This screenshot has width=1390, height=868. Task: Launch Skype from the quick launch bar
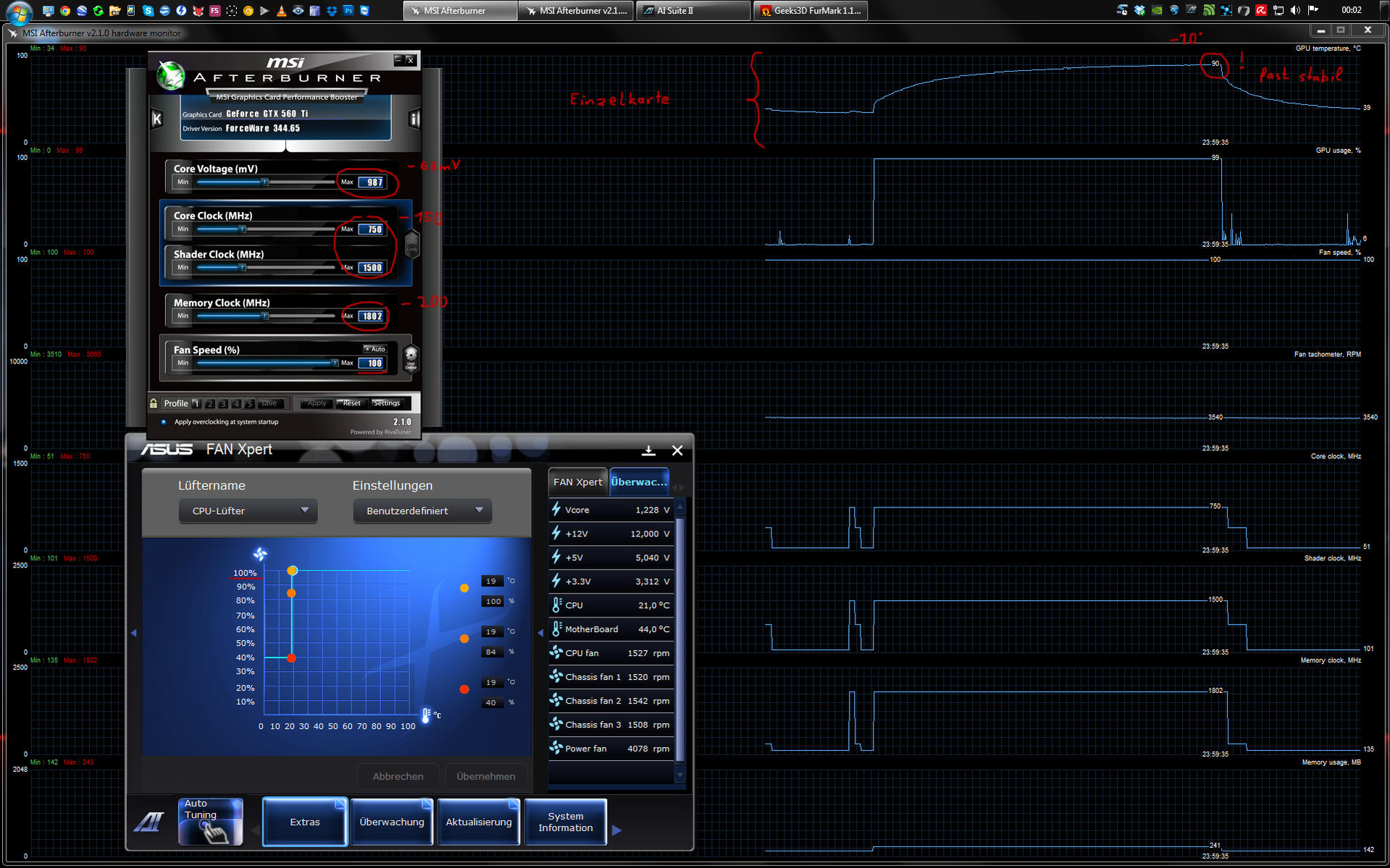(x=148, y=11)
